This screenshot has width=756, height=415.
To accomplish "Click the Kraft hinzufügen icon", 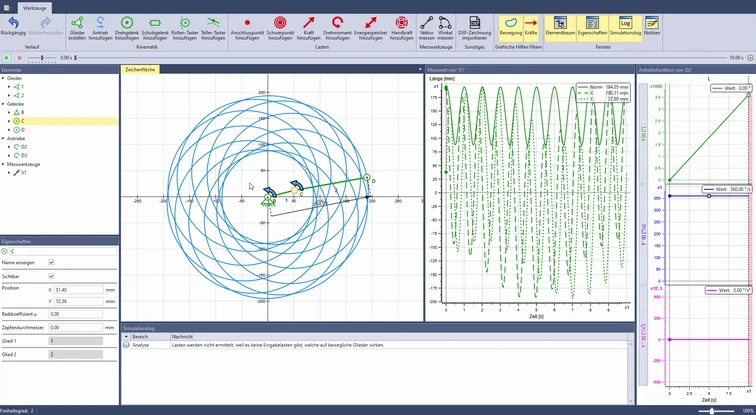I will point(309,23).
